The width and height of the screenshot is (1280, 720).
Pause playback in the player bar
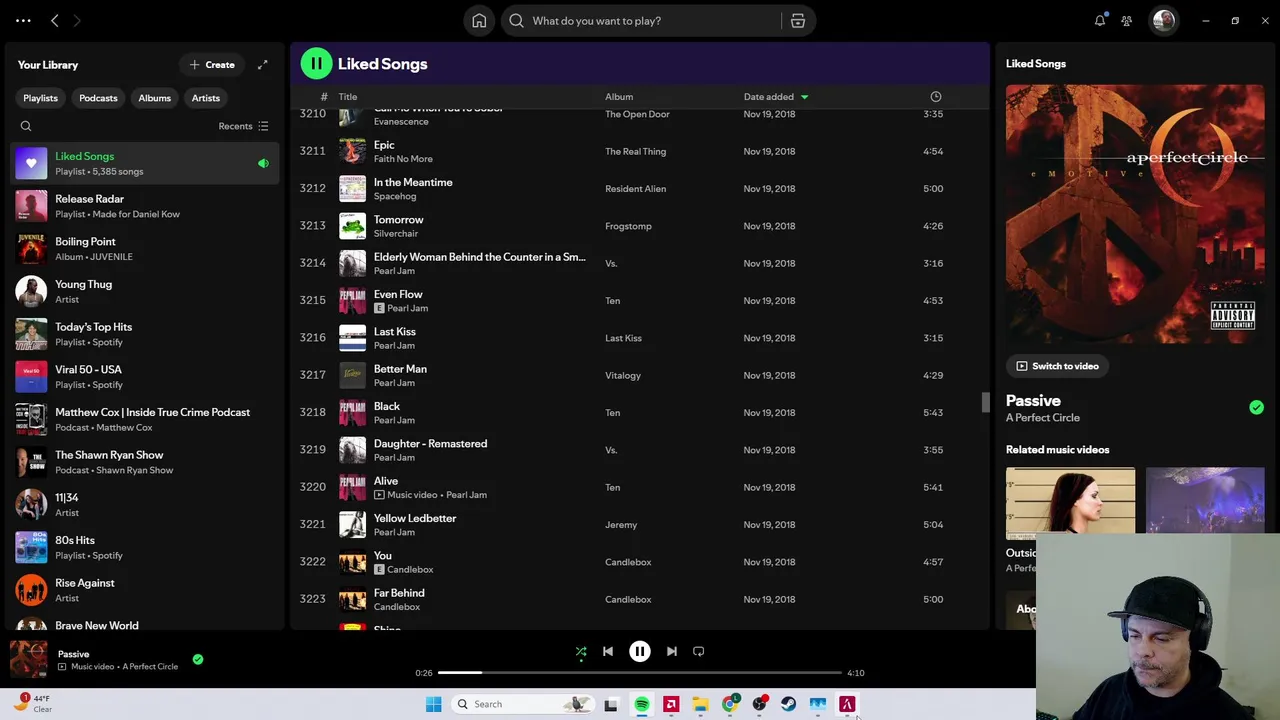[640, 652]
